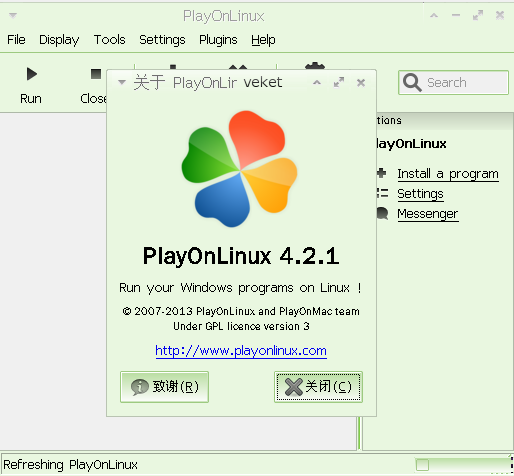Click the PlayOnLinux 4.2.1 version heading

pos(241,256)
